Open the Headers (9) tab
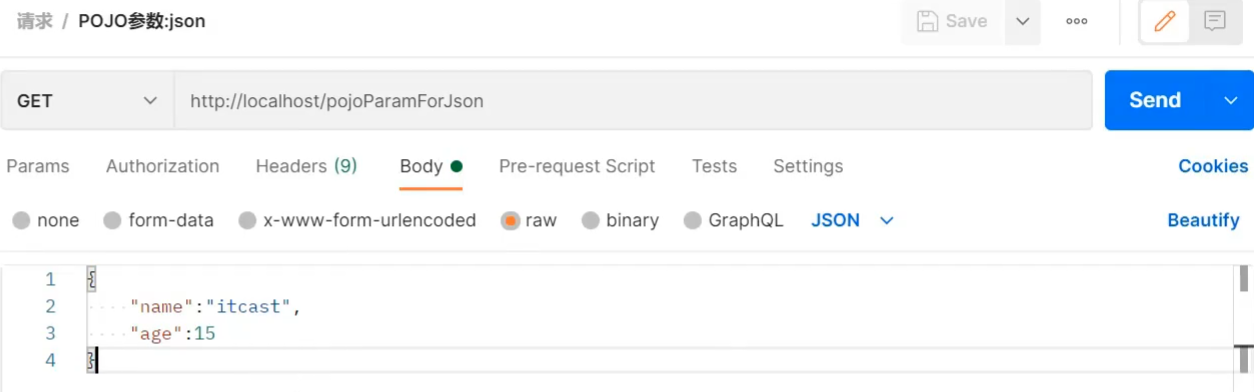The width and height of the screenshot is (1254, 392). coord(306,166)
